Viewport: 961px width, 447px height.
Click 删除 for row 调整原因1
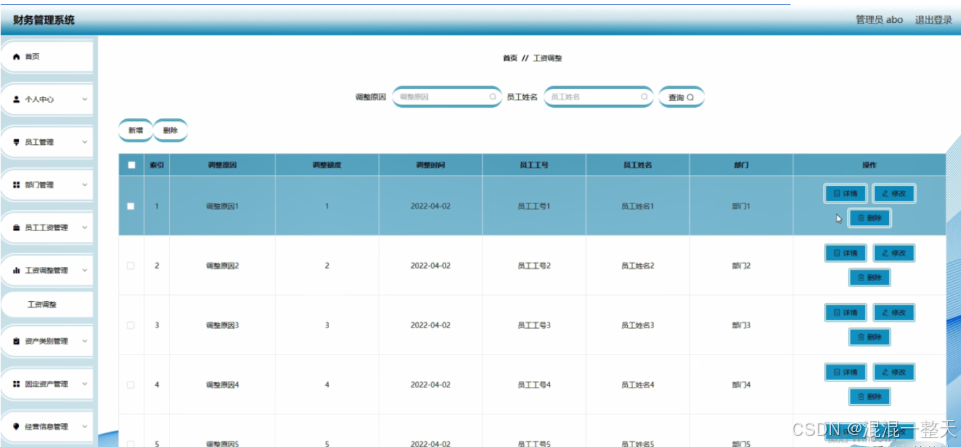[869, 218]
